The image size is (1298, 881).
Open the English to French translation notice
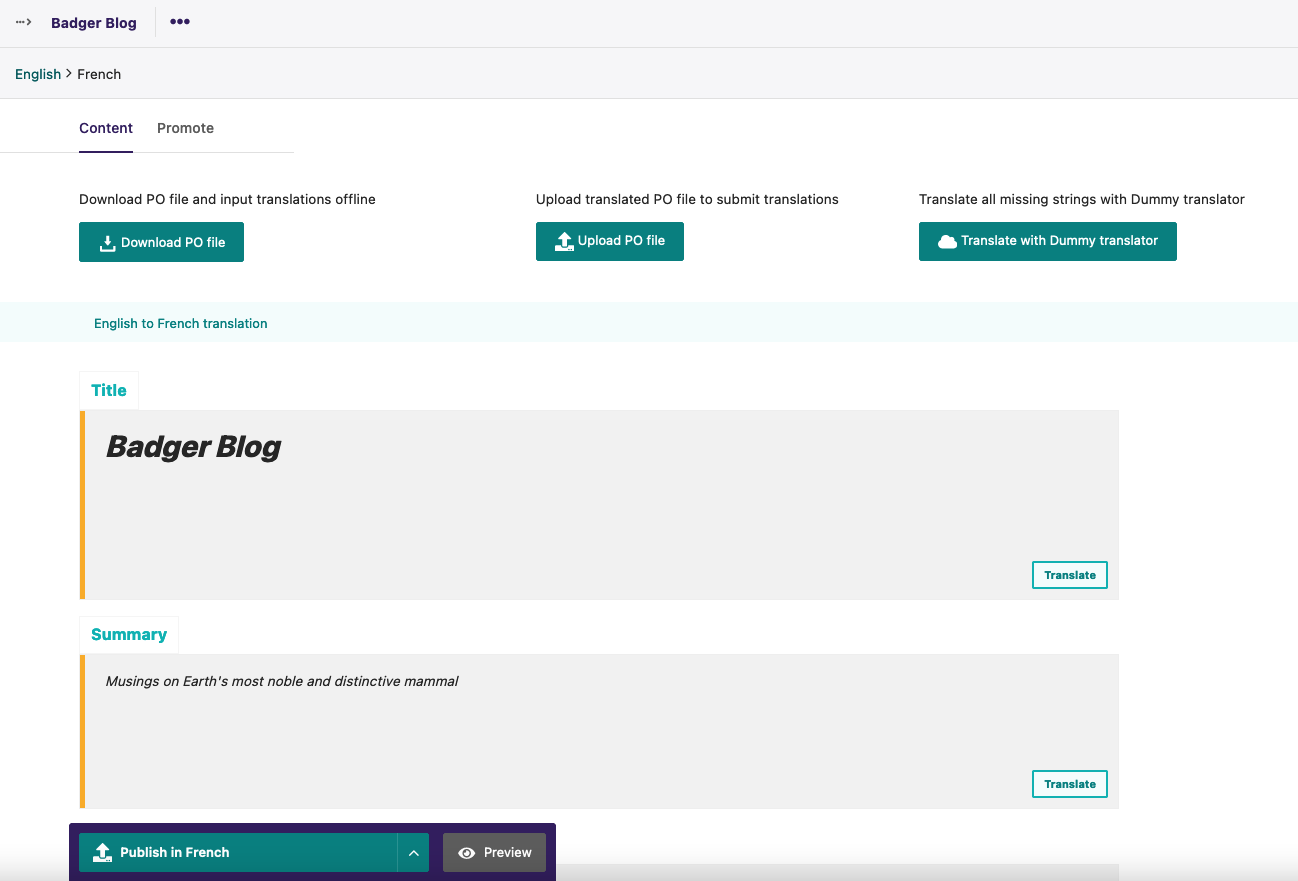coord(180,323)
